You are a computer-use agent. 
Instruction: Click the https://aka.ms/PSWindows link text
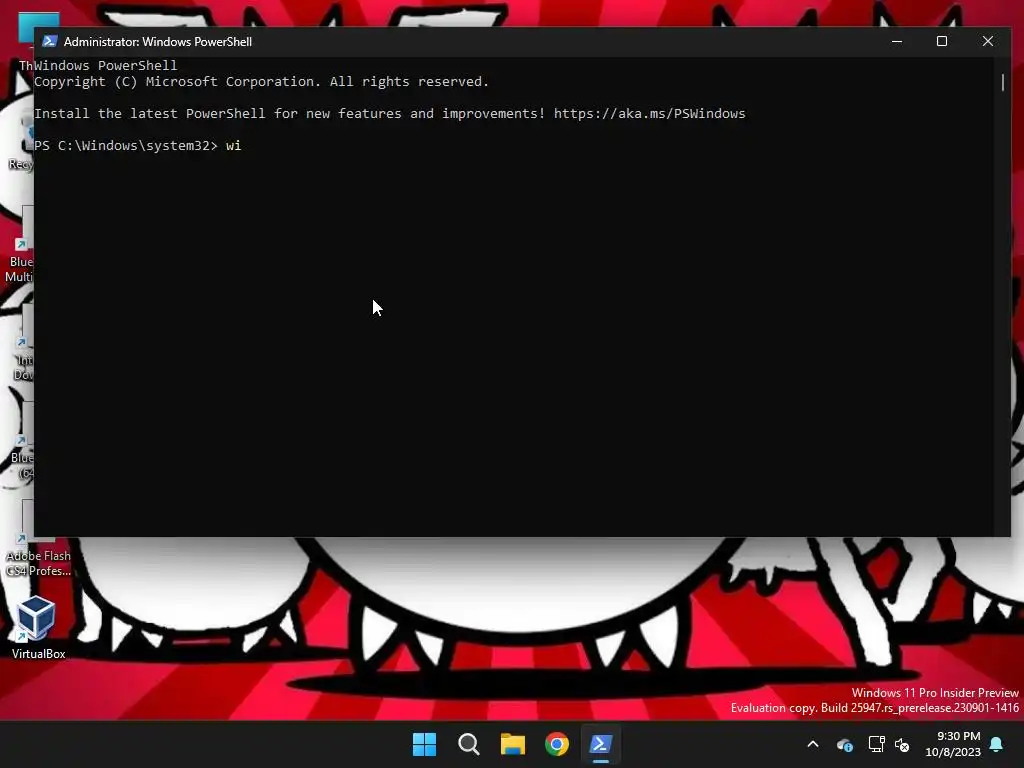pyautogui.click(x=649, y=114)
